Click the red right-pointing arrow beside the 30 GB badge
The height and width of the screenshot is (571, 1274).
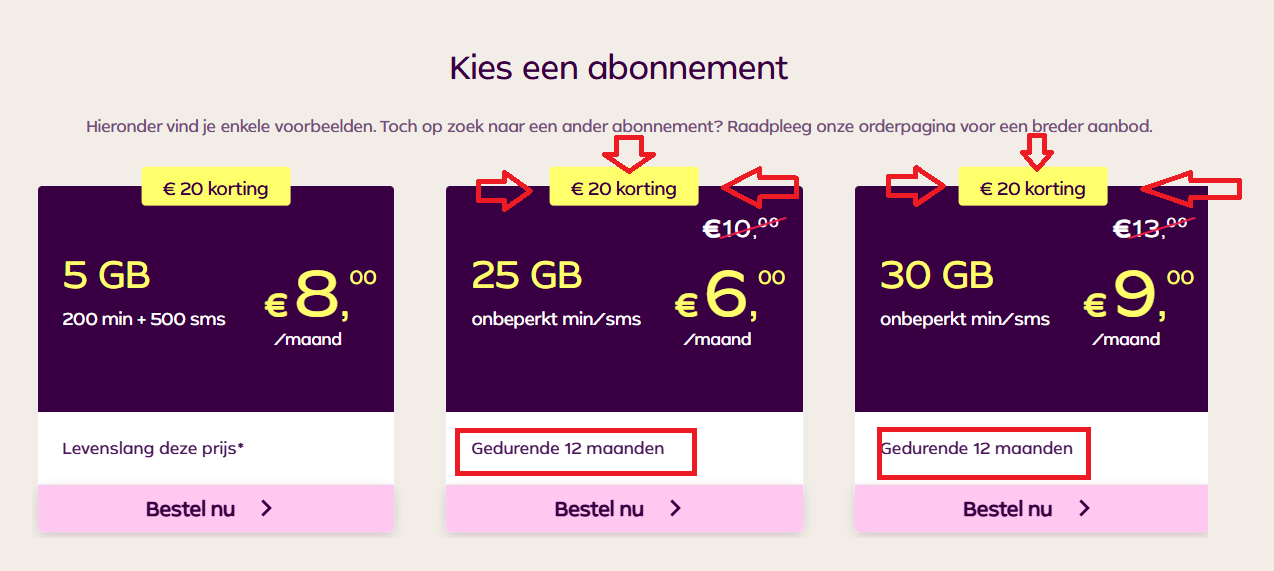tap(915, 187)
